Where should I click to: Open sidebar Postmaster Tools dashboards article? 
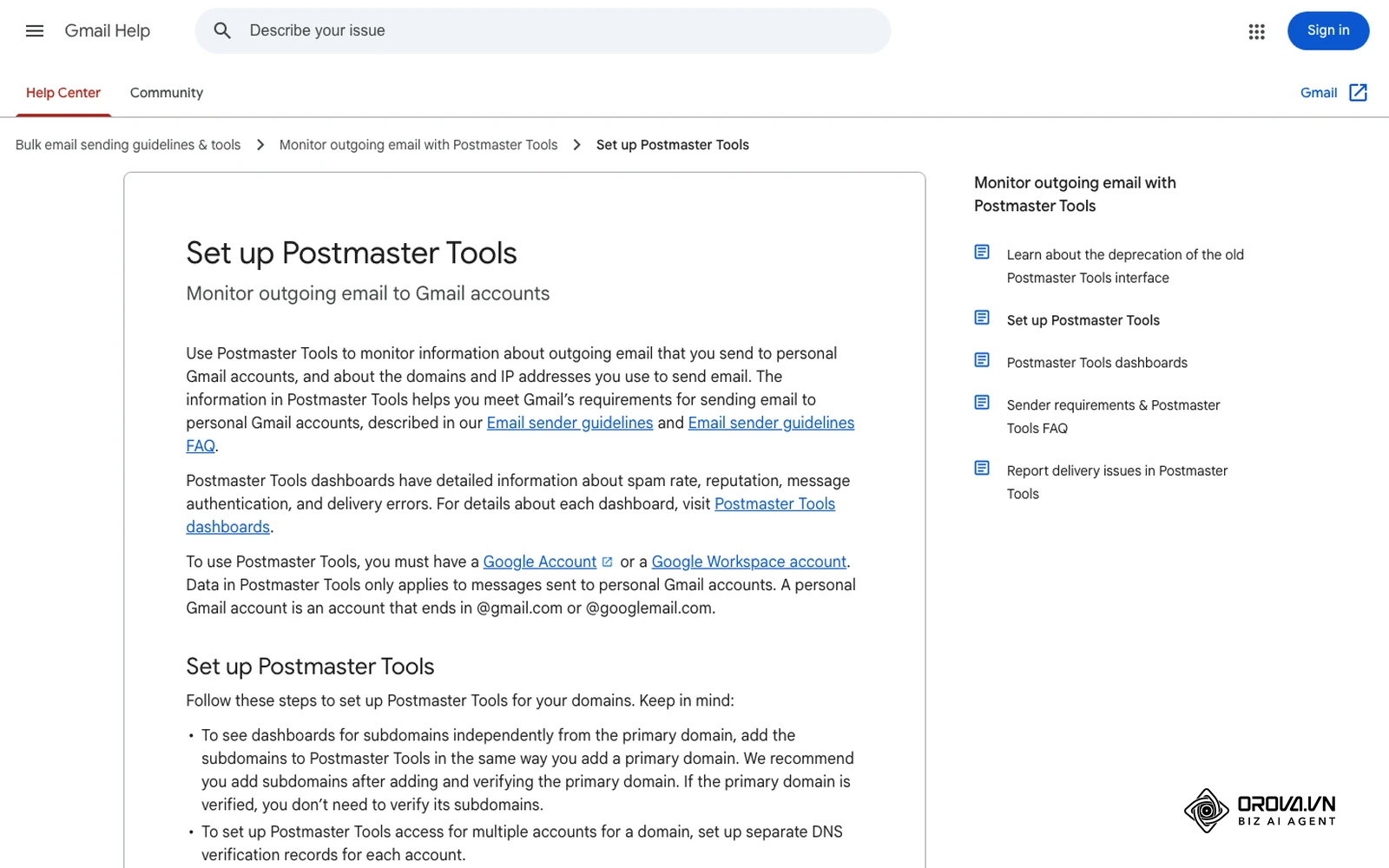coord(1096,363)
